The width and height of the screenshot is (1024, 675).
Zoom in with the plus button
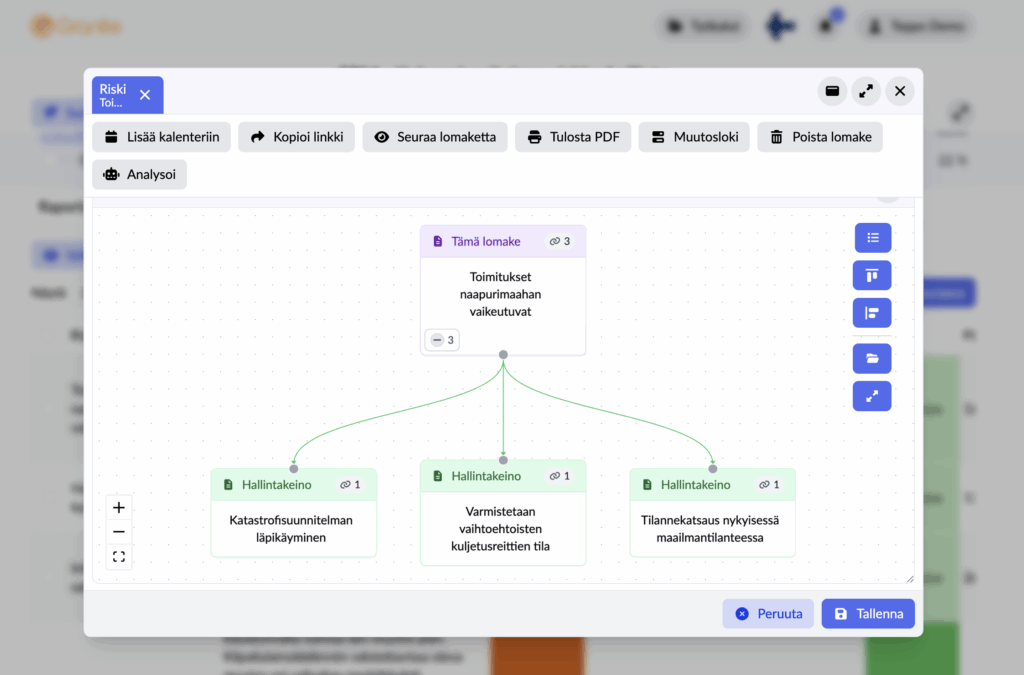[119, 507]
